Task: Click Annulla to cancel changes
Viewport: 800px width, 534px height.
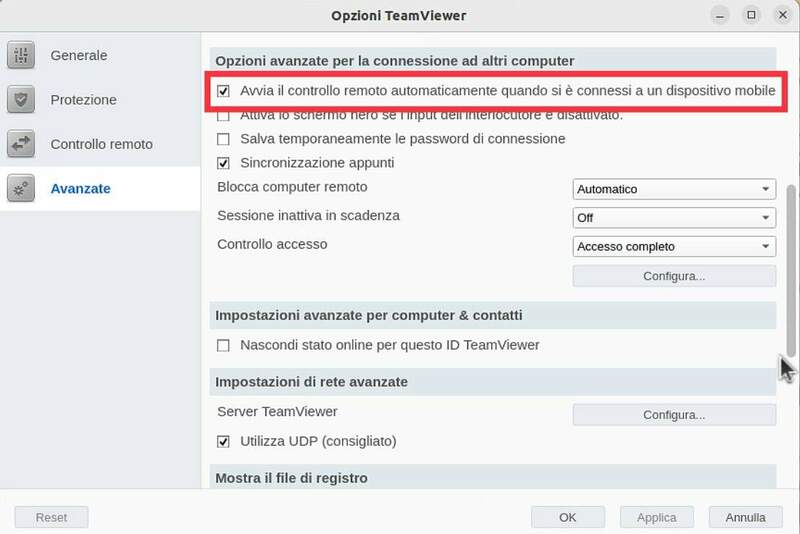Action: pos(745,517)
